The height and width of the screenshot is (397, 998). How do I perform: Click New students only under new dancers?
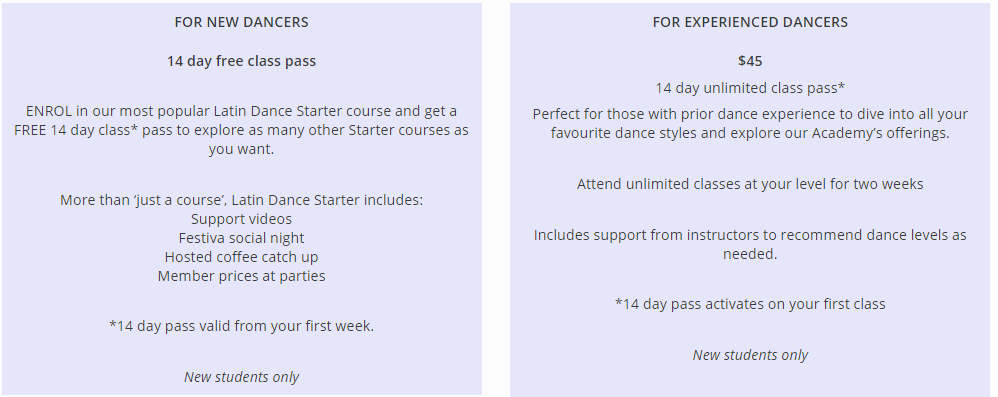pos(241,377)
